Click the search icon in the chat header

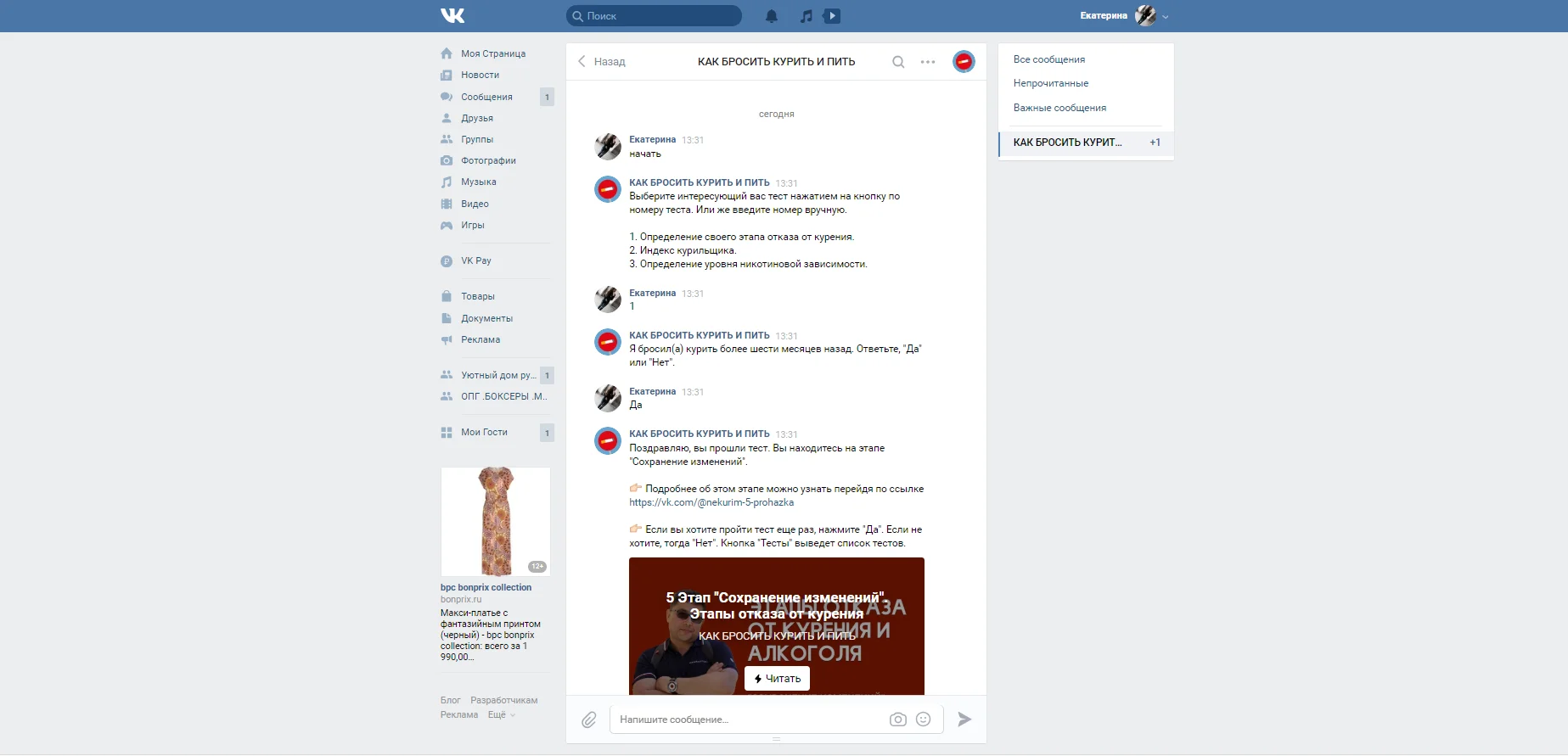[x=898, y=61]
